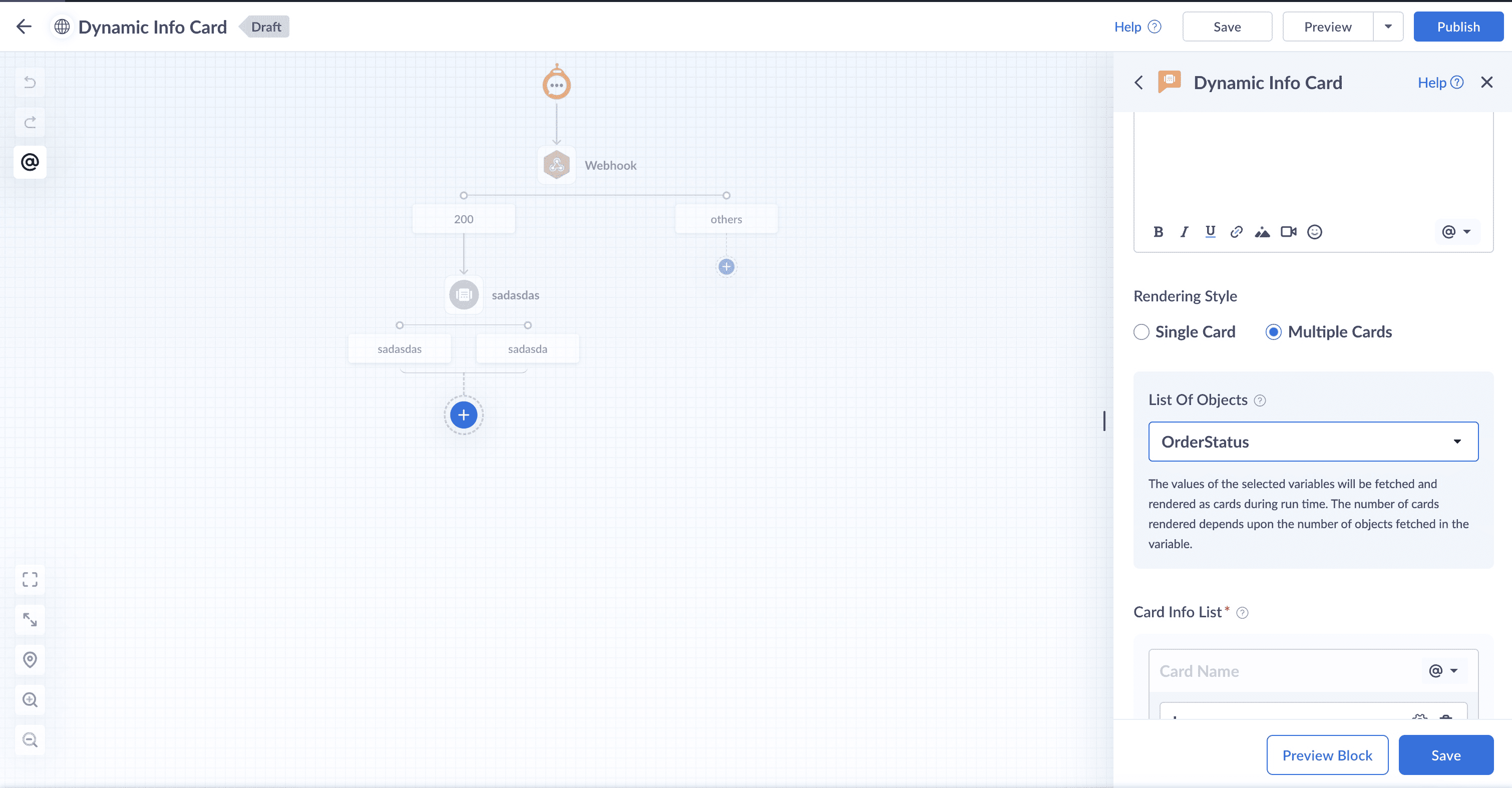Viewport: 1512px width, 788px height.
Task: Insert a hyperlink in the editor
Action: click(1236, 232)
